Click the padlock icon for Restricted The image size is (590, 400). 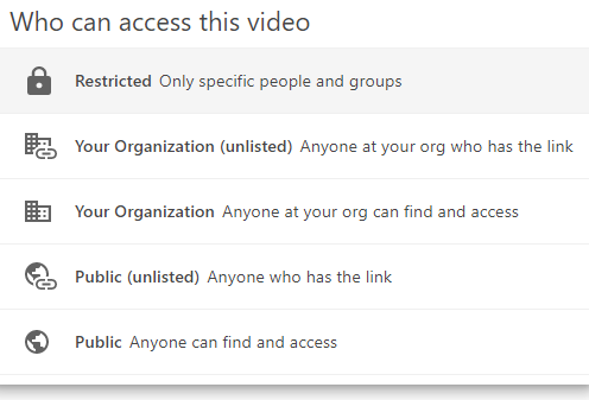coord(39,81)
